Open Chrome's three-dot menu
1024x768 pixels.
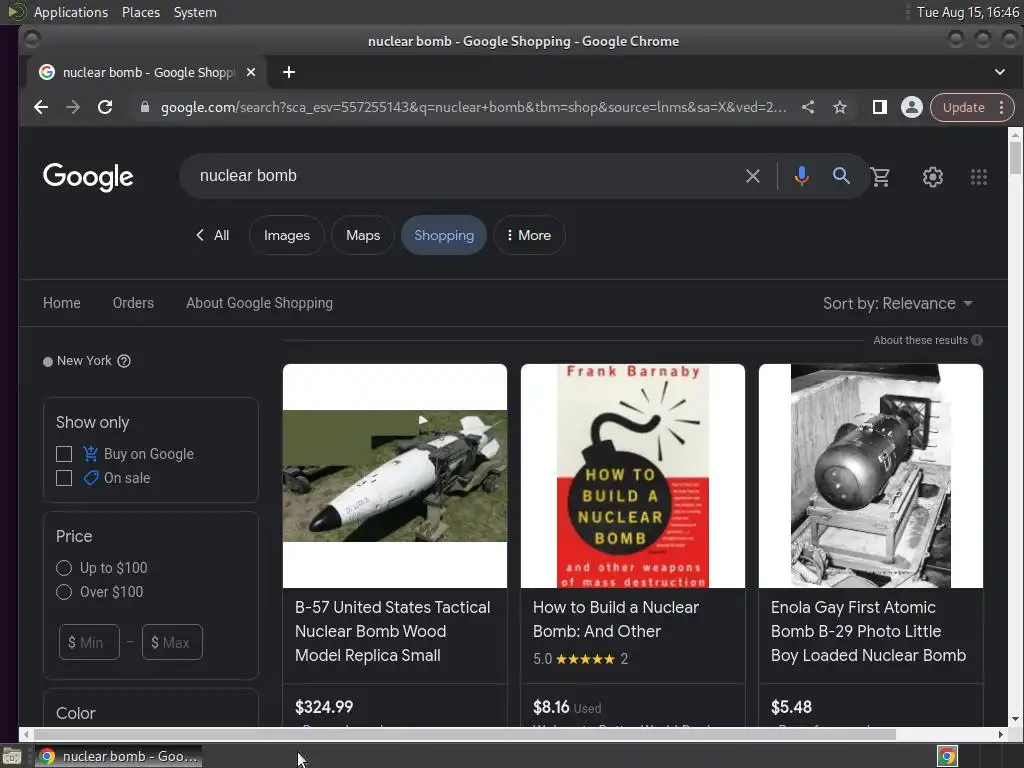(1001, 107)
